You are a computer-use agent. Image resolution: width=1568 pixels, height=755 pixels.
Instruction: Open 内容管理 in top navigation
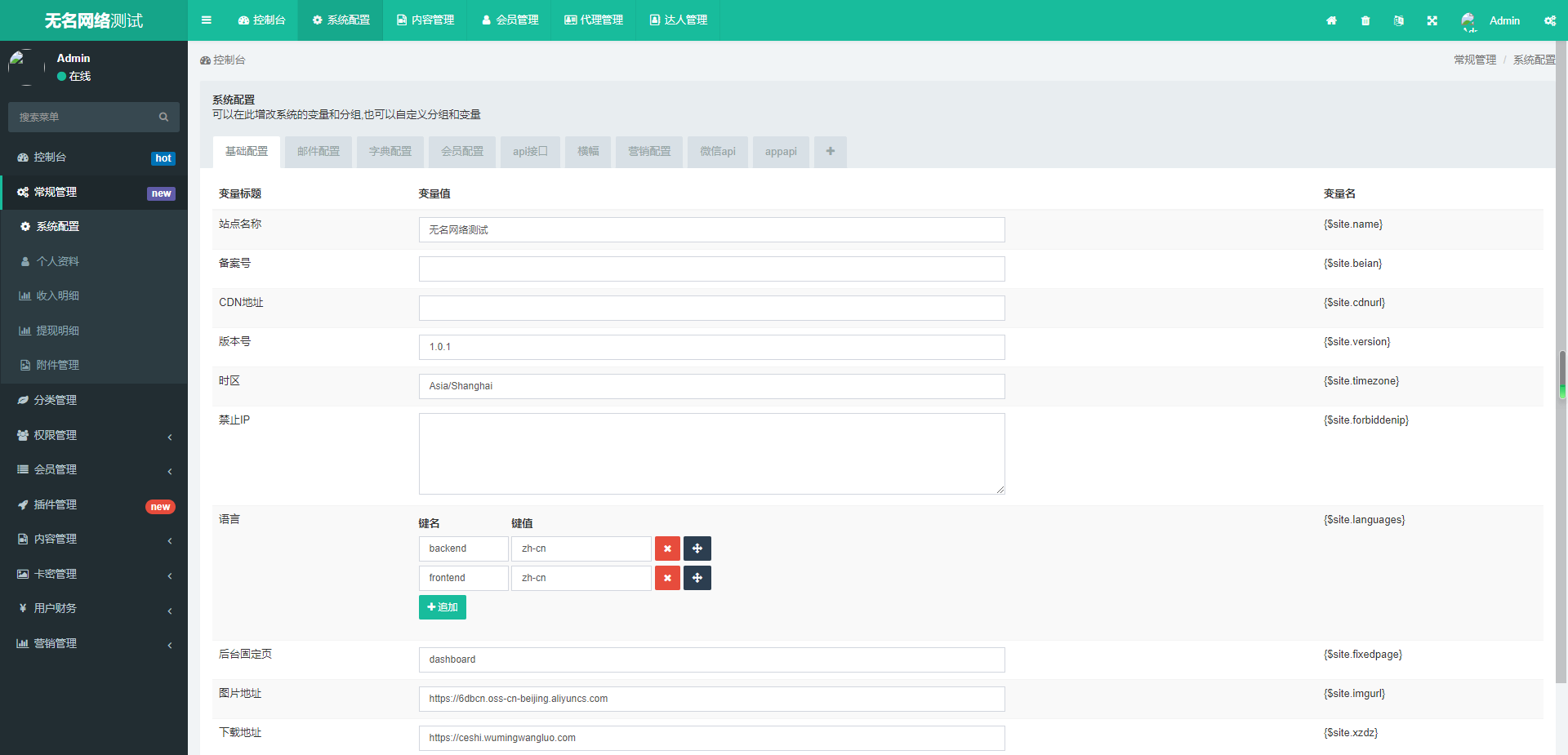(425, 20)
